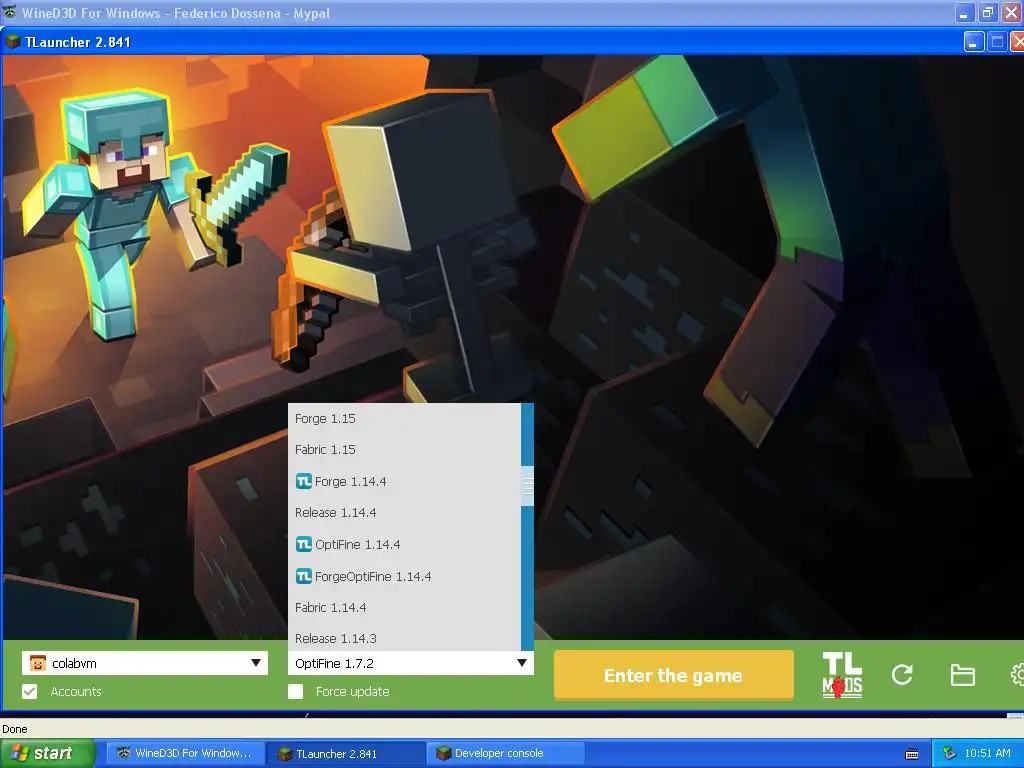
Task: Click the TL icon beside ForgeOptiFine 1.14.4
Action: coord(304,576)
